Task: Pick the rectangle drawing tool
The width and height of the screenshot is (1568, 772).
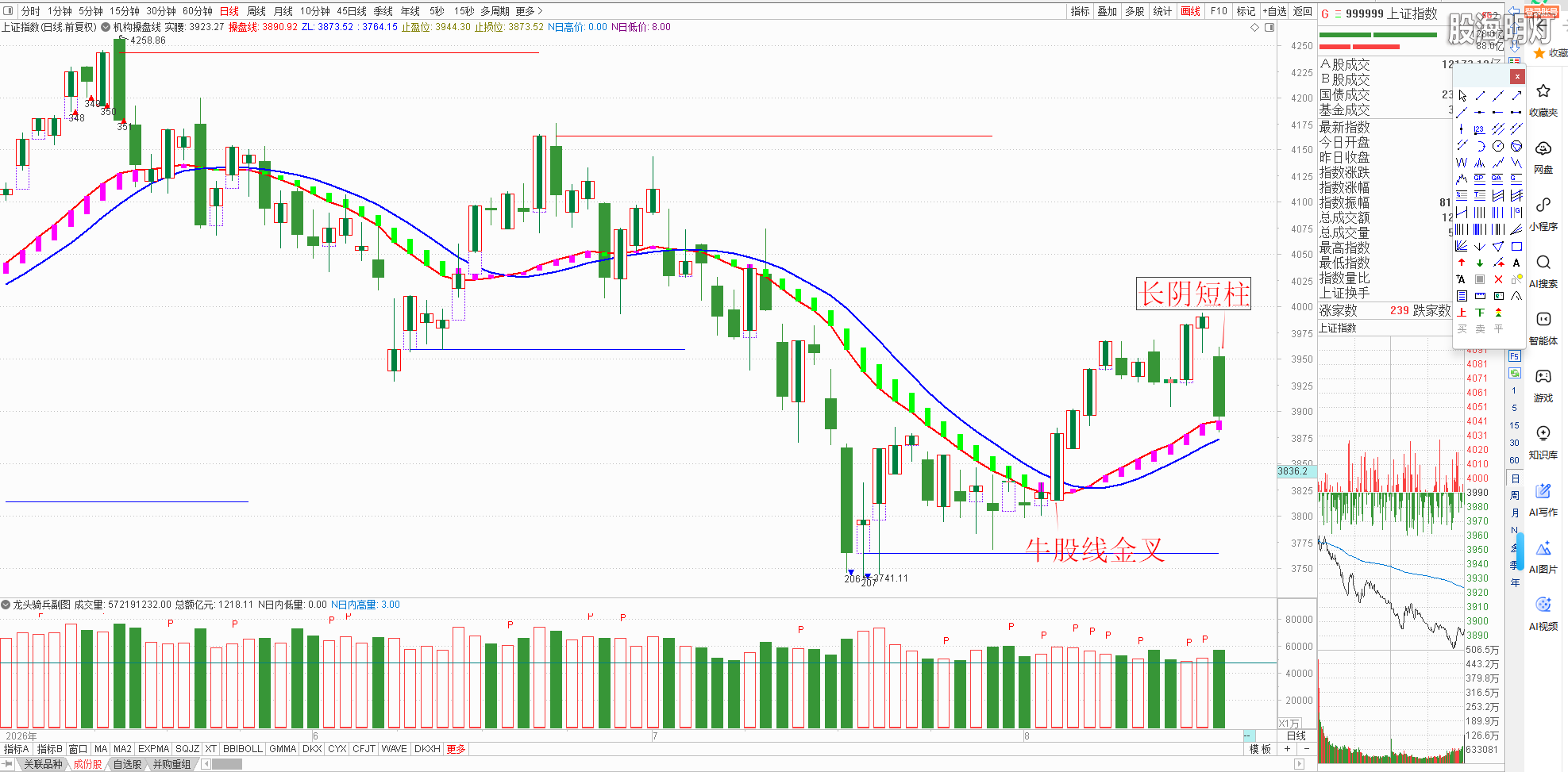Action: (x=1516, y=246)
